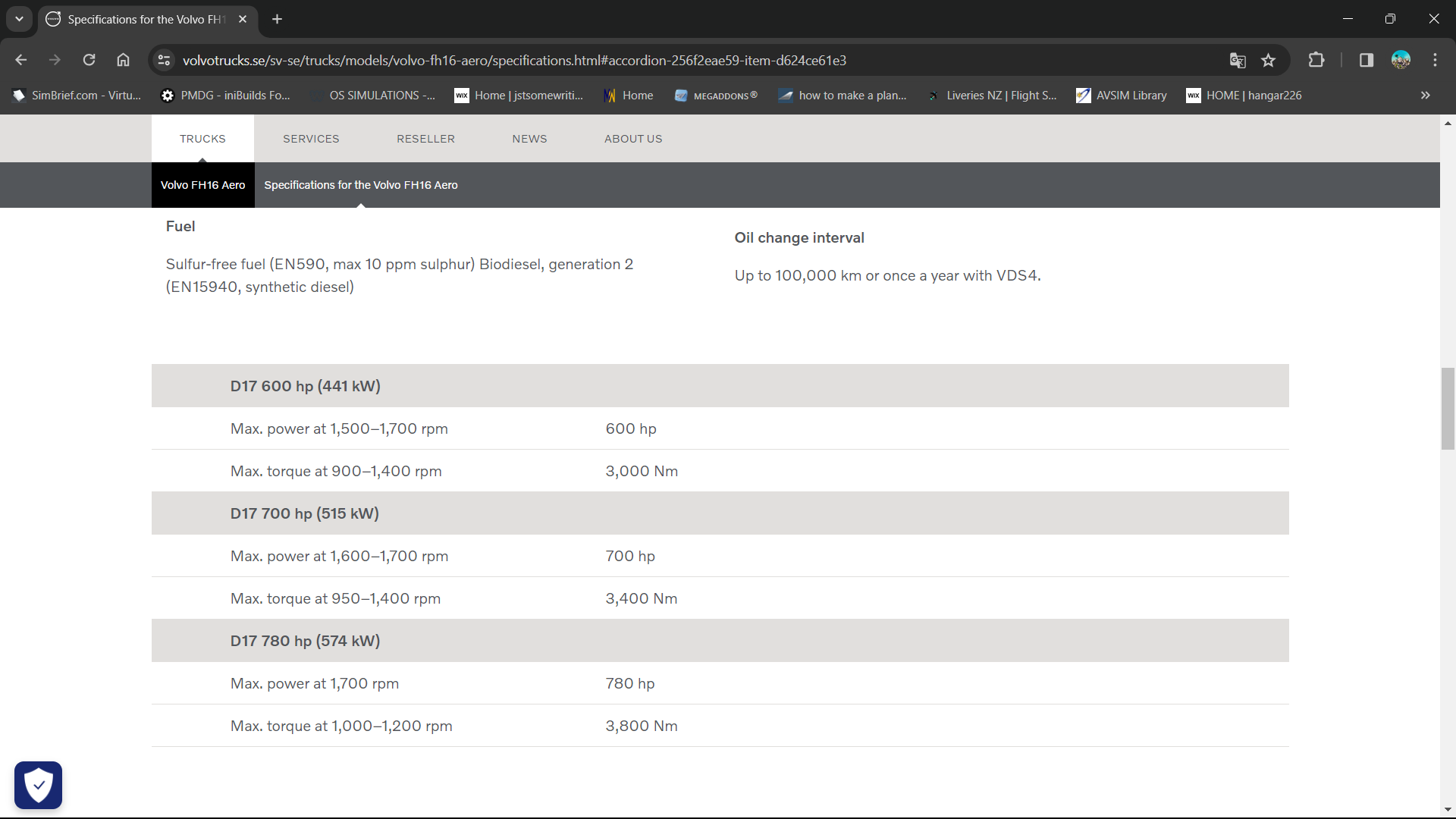Screen dimensions: 1456x819
Task: Click the page vertical scrollbar thumb
Action: (x=1448, y=408)
